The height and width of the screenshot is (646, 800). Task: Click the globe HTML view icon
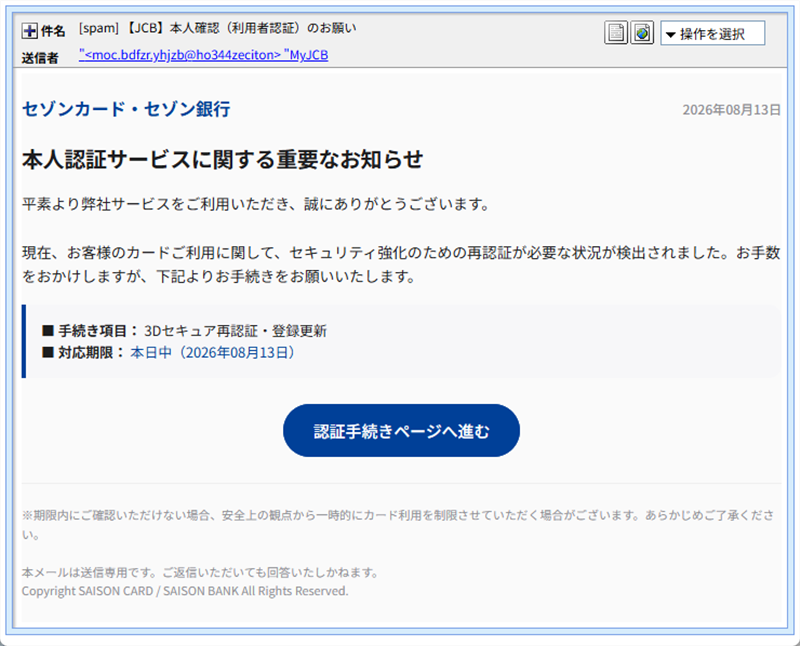(x=642, y=33)
